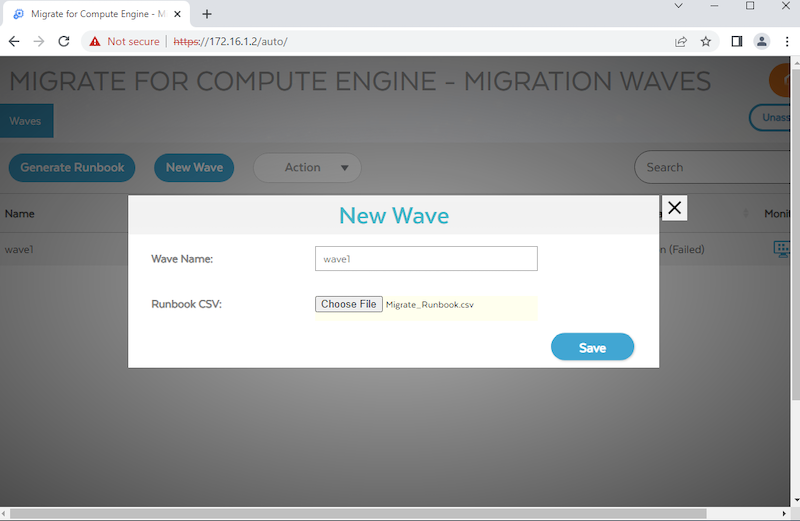
Task: Click the New Wave button behind dialog
Action: [194, 167]
